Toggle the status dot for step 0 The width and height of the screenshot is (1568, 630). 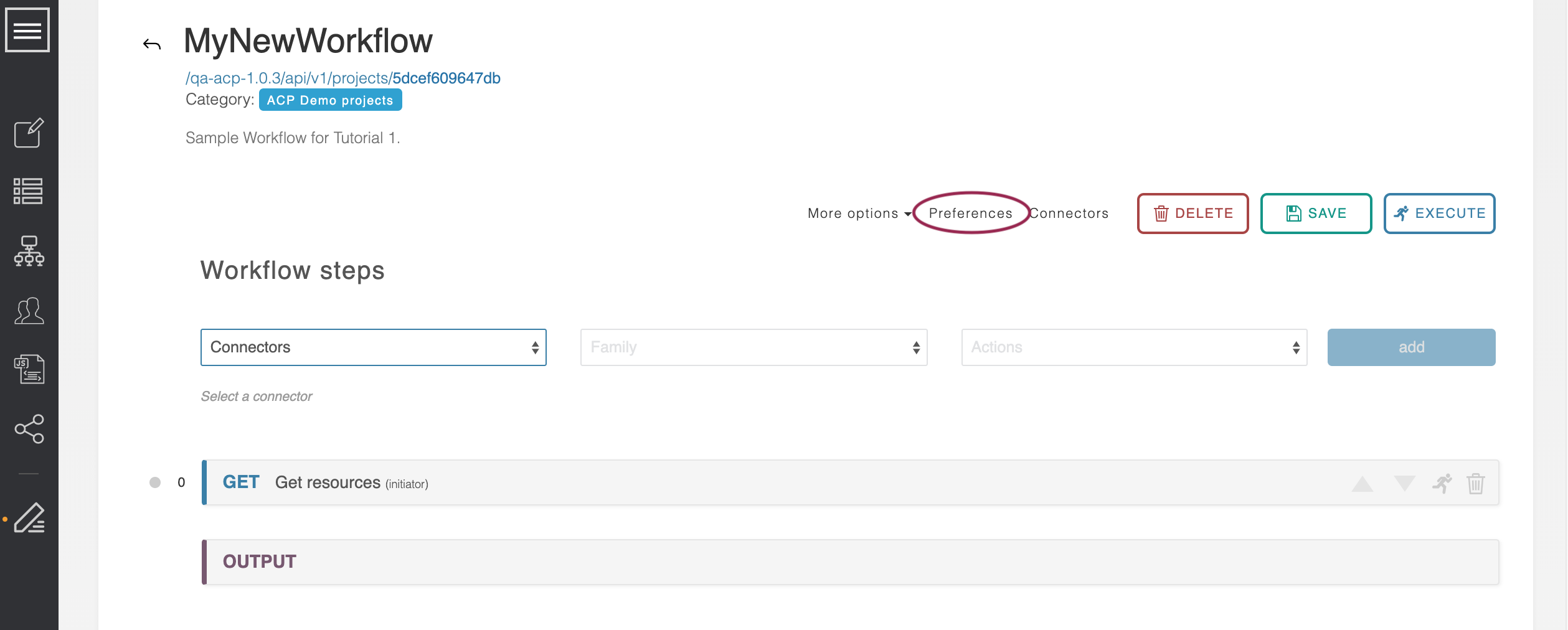point(155,482)
